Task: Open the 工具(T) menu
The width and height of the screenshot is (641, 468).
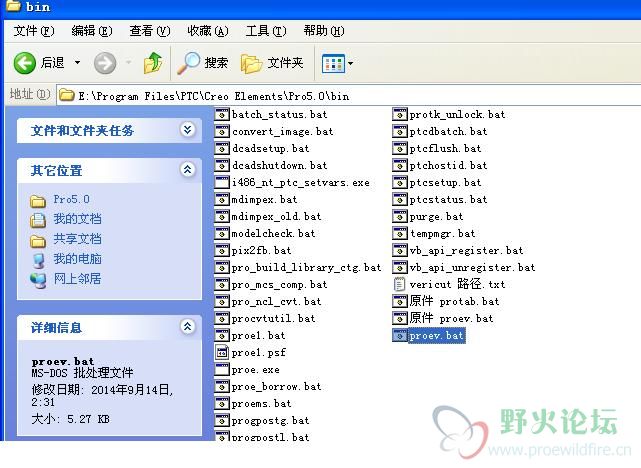Action: coord(266,31)
